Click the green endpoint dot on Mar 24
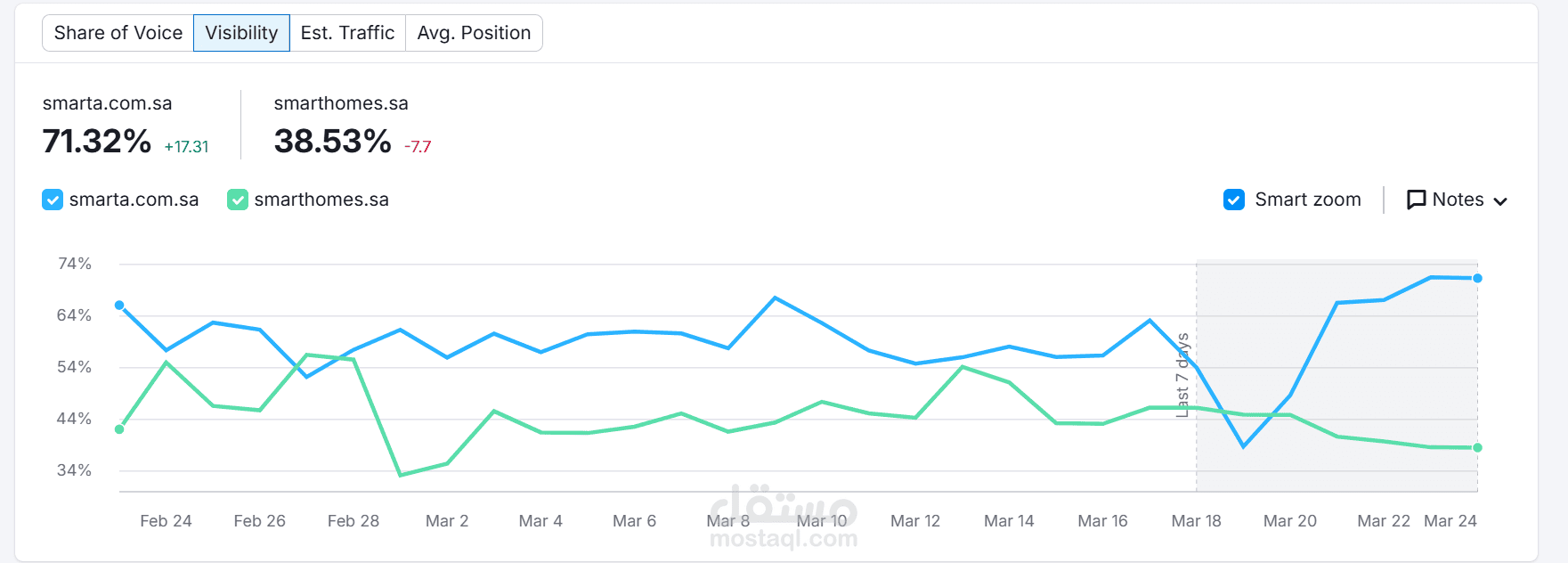This screenshot has width=1568, height=563. click(x=1477, y=448)
